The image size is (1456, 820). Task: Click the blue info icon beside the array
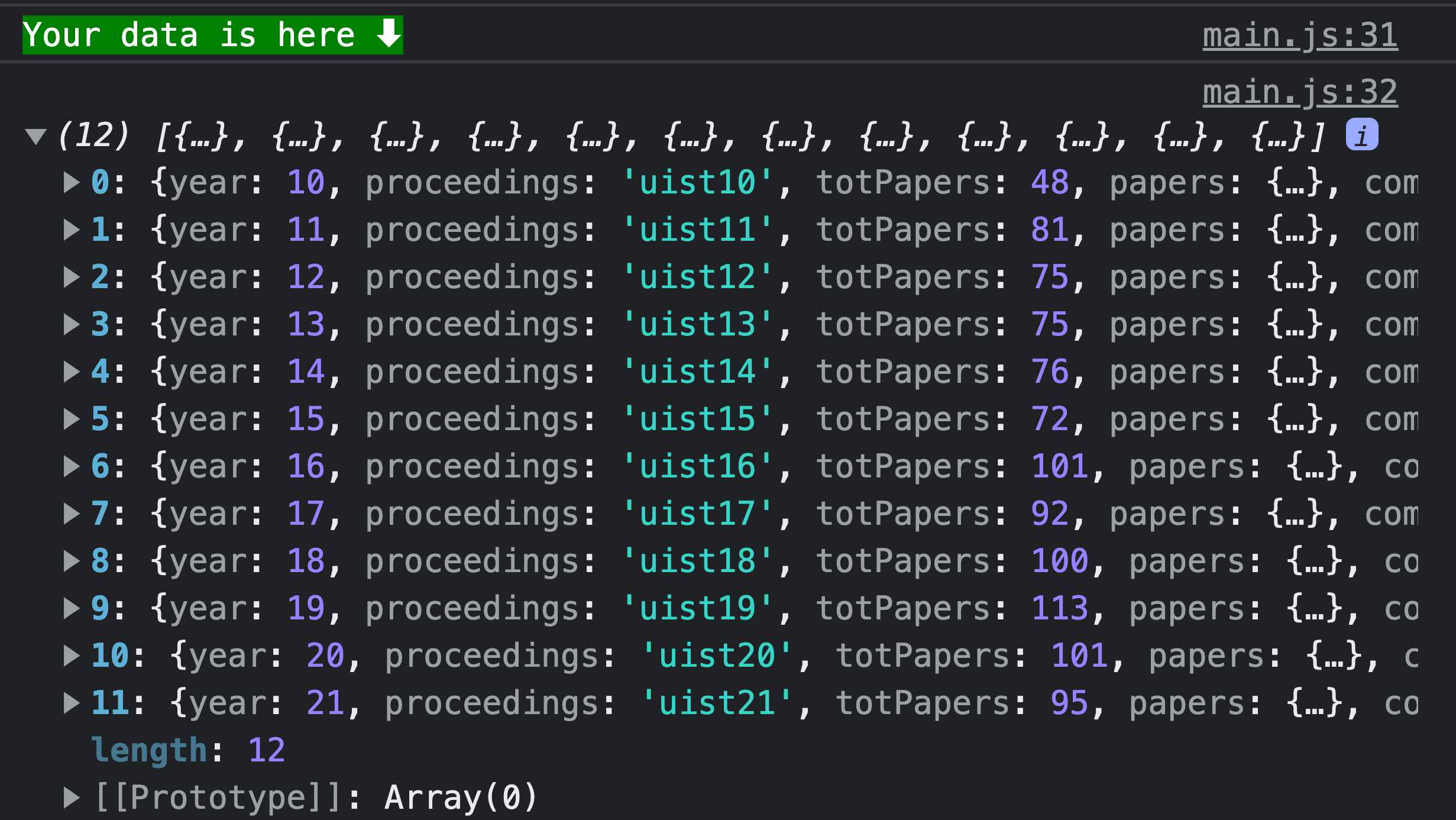click(1361, 135)
